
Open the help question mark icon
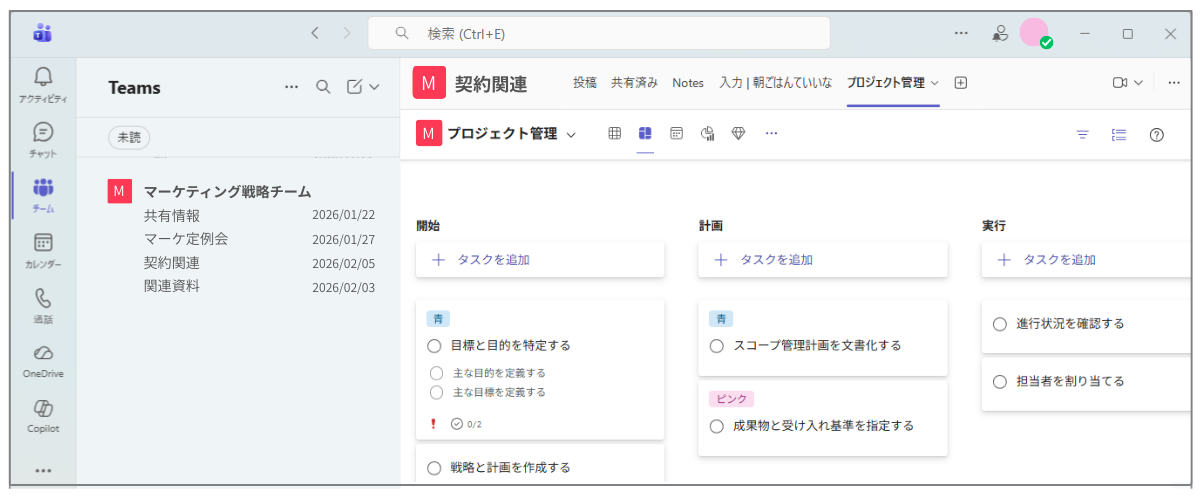point(1156,134)
